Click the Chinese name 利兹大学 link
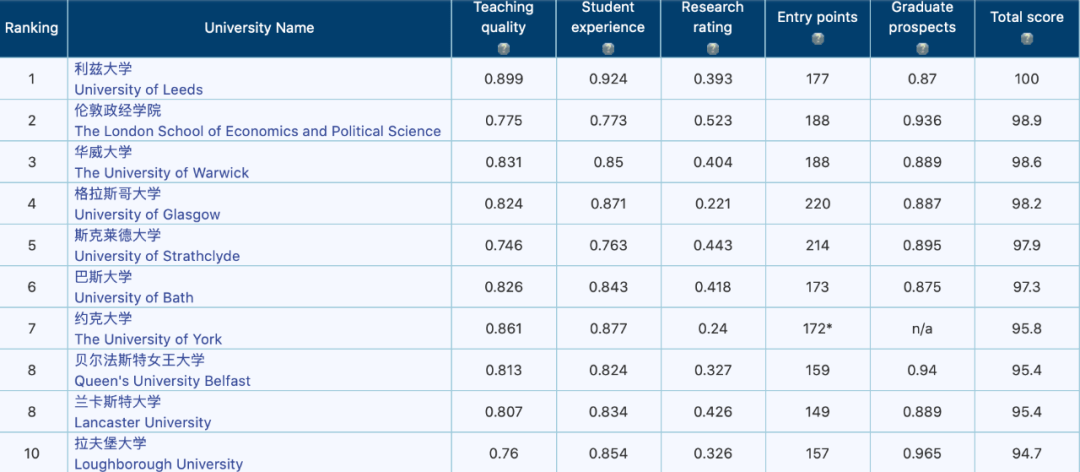 [x=103, y=69]
